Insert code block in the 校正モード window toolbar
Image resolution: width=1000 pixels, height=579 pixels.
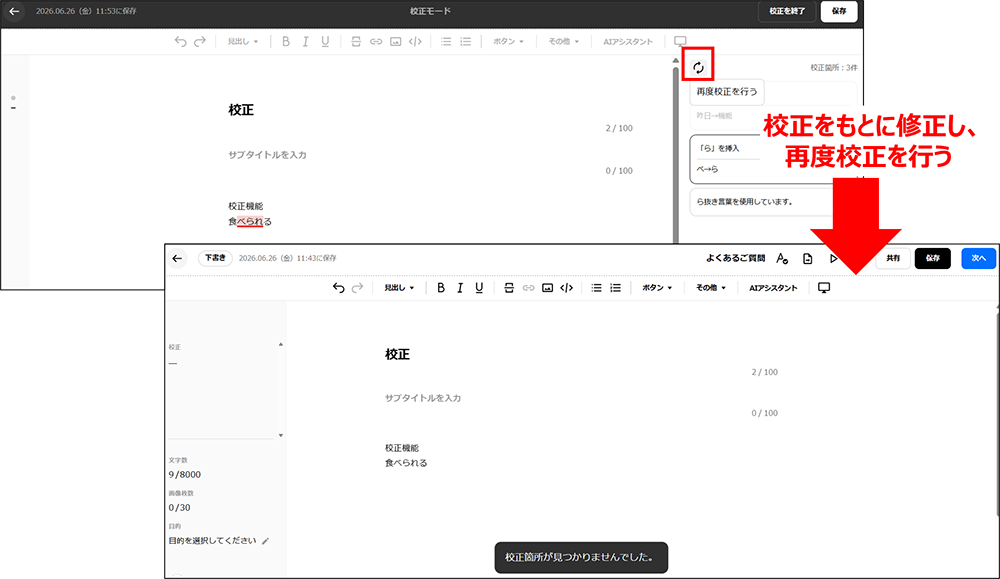tap(415, 41)
